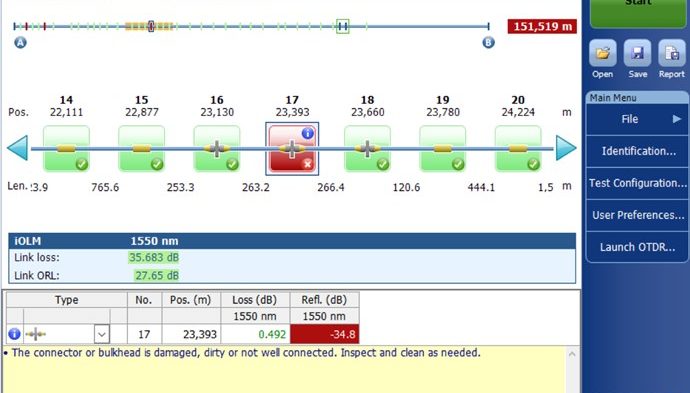
Task: Click the Link loss value 35.683 dB
Action: point(154,257)
